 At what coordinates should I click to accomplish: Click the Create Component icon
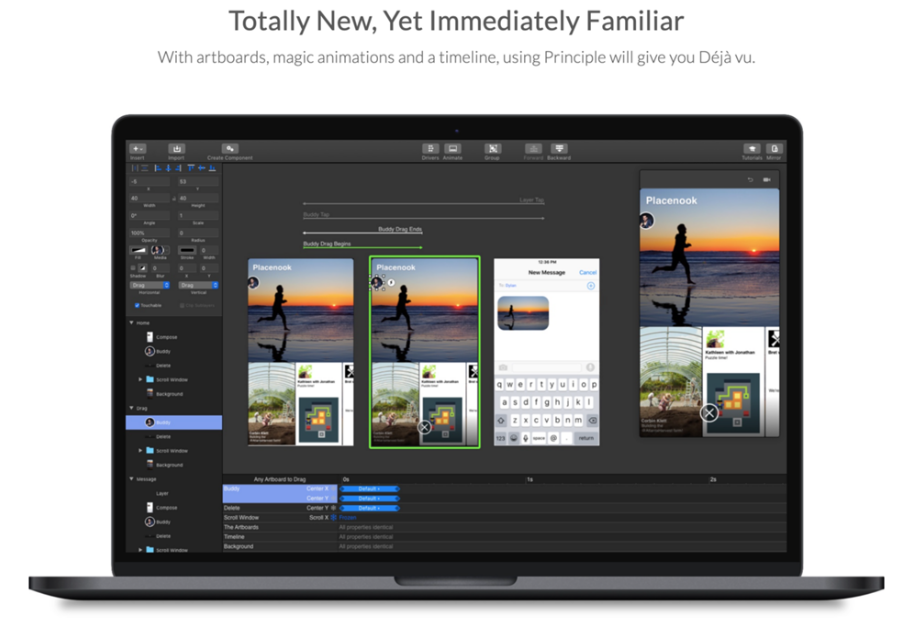(230, 148)
